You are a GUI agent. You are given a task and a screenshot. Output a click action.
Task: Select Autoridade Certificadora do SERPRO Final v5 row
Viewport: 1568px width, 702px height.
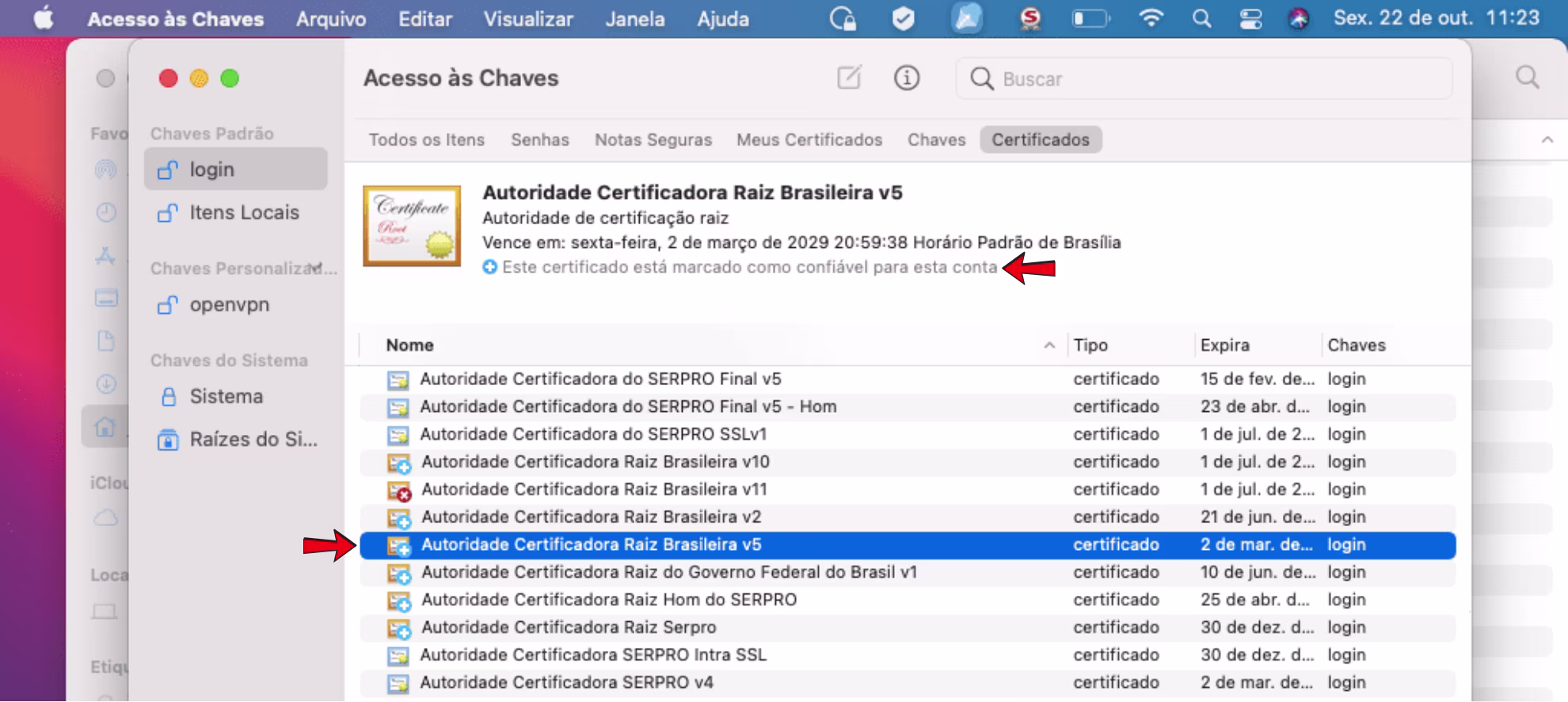[908, 379]
